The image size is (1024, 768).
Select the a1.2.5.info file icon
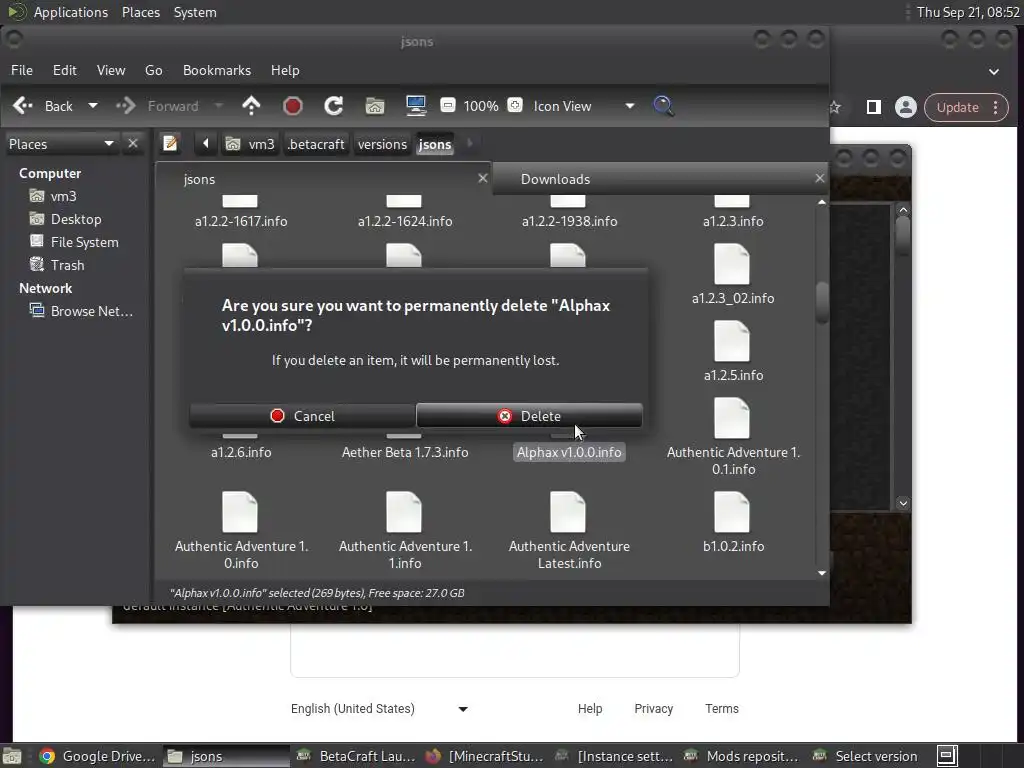[732, 341]
